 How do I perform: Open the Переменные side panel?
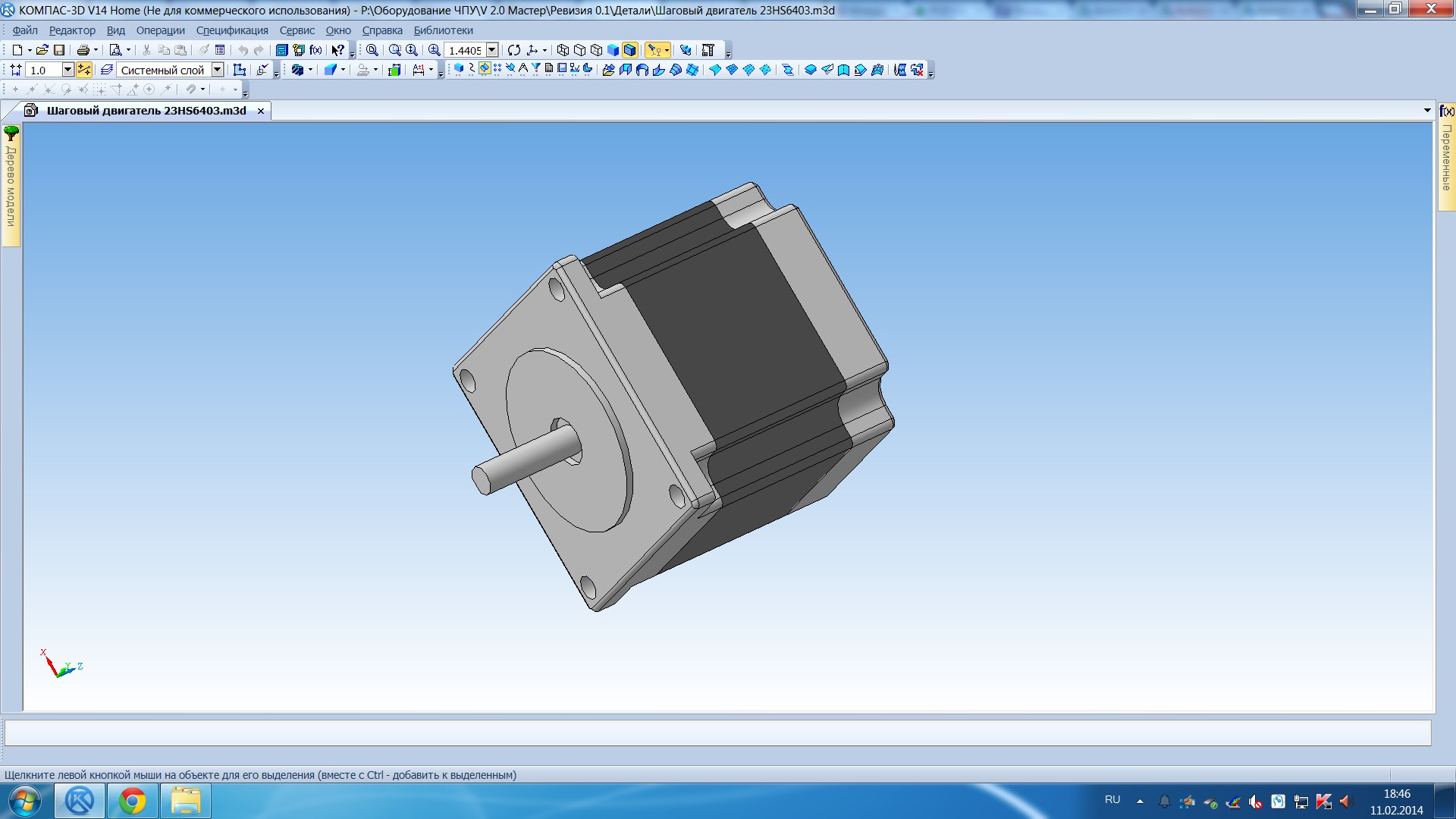point(1447,158)
